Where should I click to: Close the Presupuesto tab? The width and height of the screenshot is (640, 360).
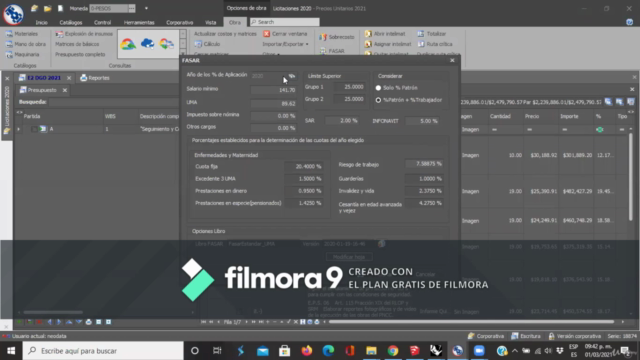(x=64, y=90)
